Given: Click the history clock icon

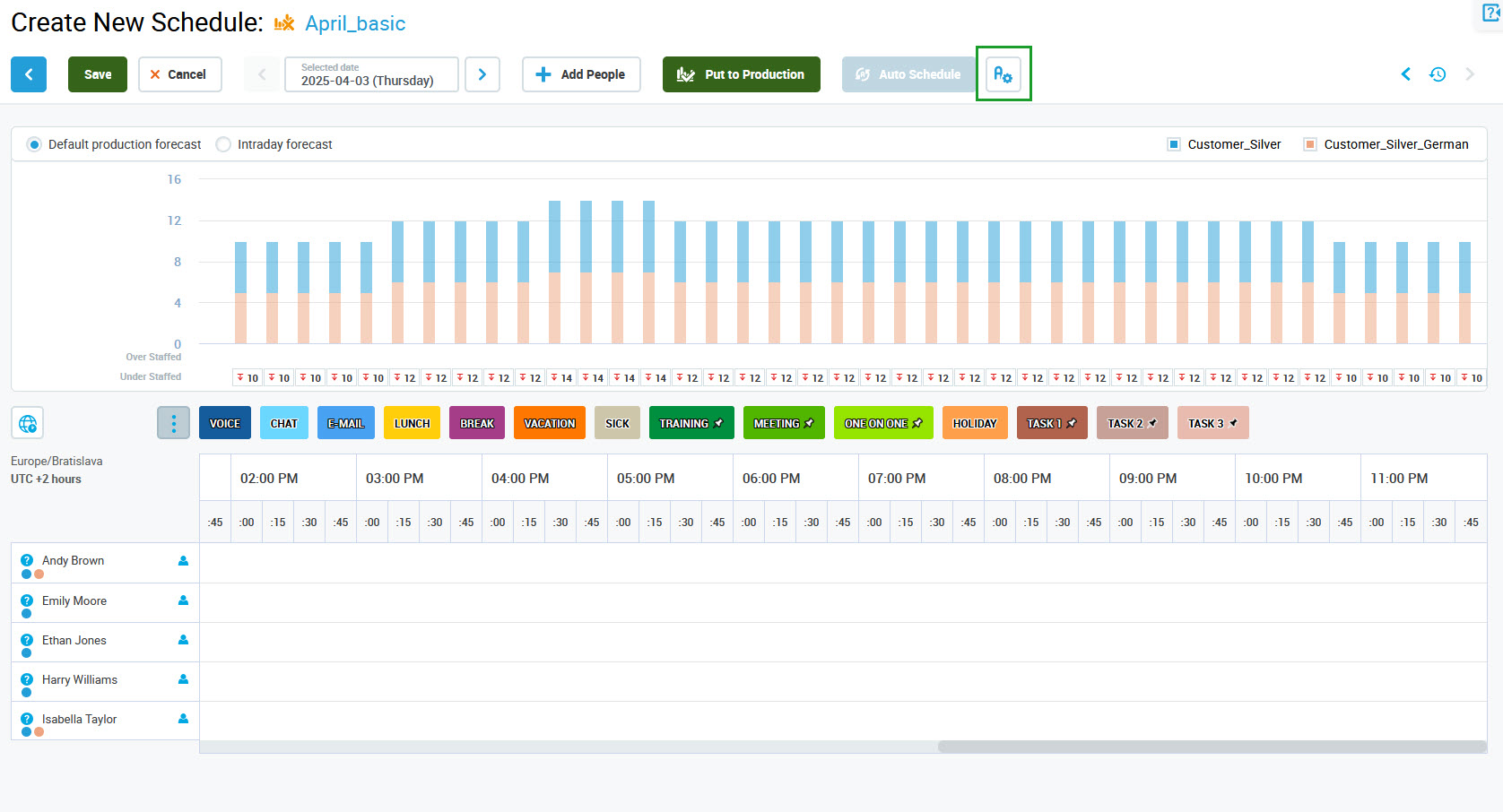Looking at the screenshot, I should click(x=1438, y=74).
